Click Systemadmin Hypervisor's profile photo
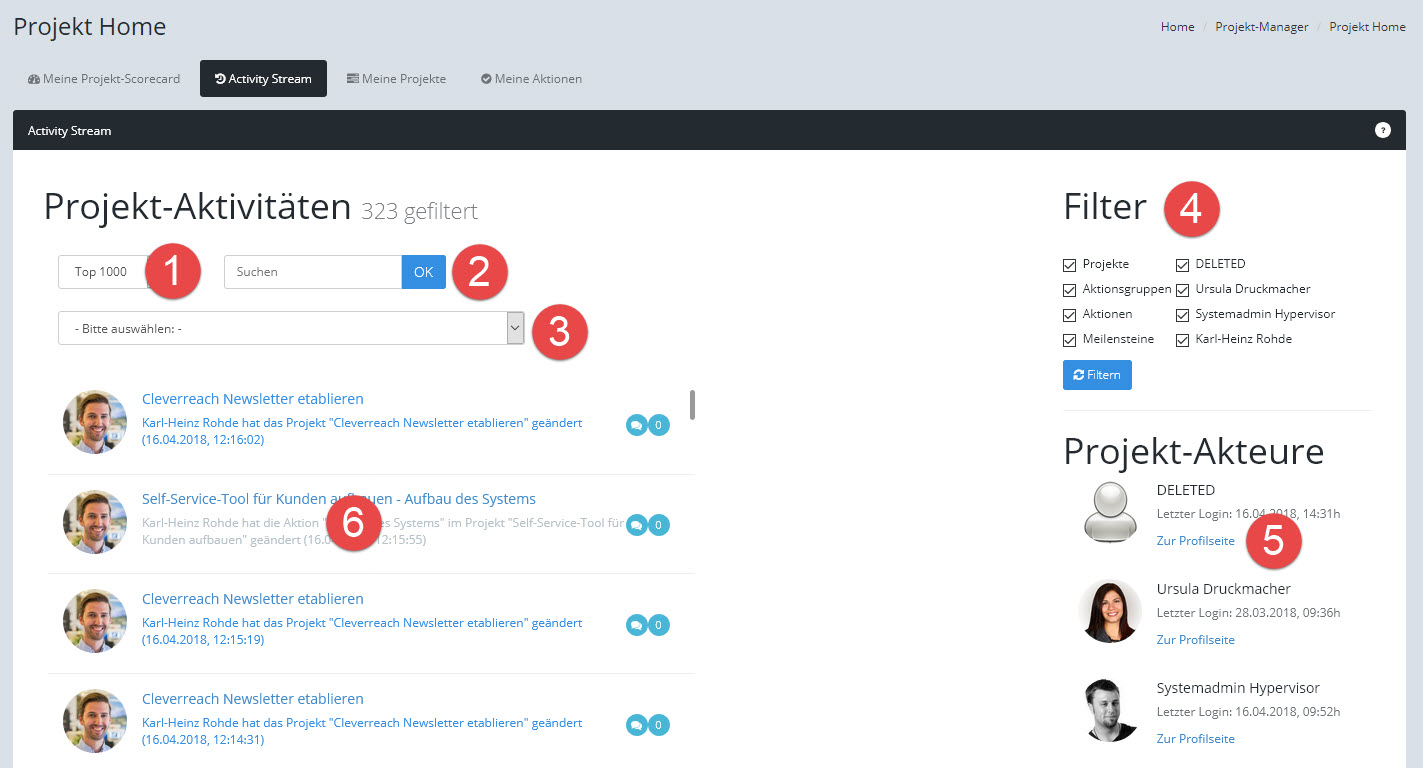Image resolution: width=1423 pixels, height=768 pixels. tap(1110, 710)
